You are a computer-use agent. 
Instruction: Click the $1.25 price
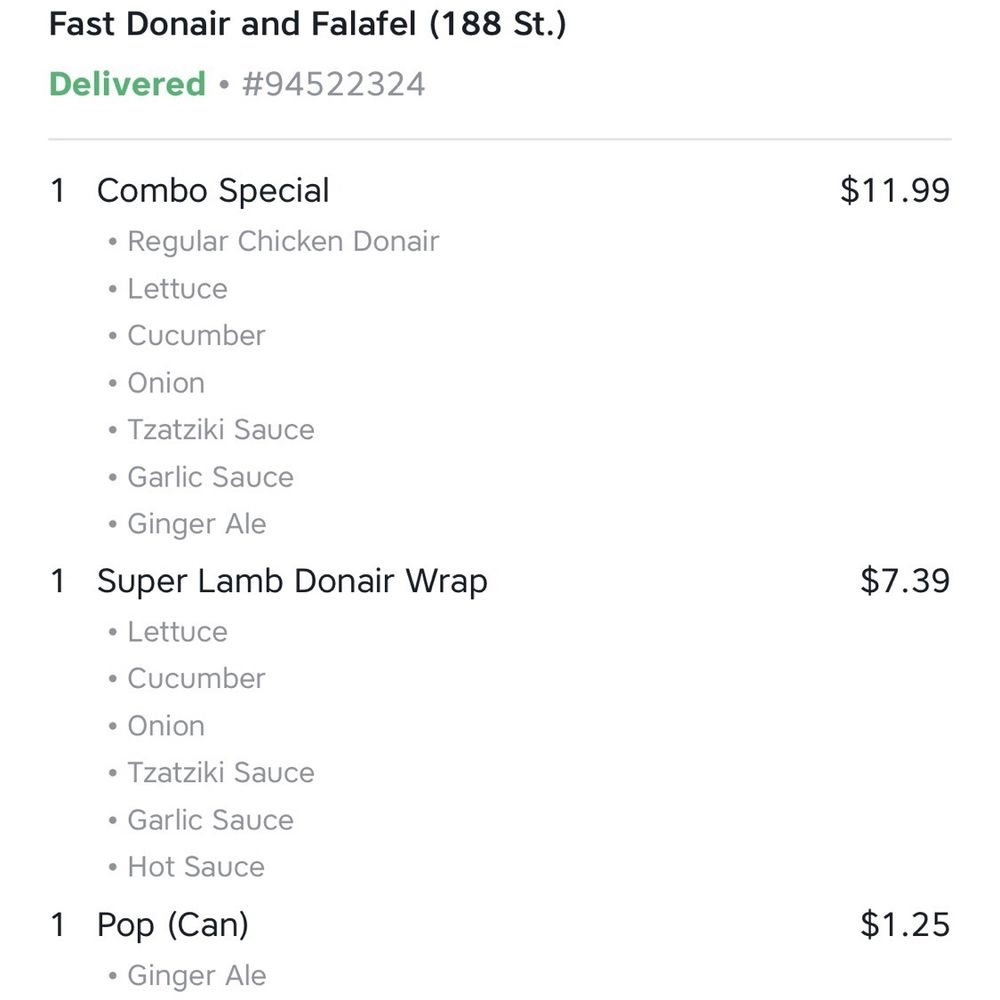tap(905, 924)
